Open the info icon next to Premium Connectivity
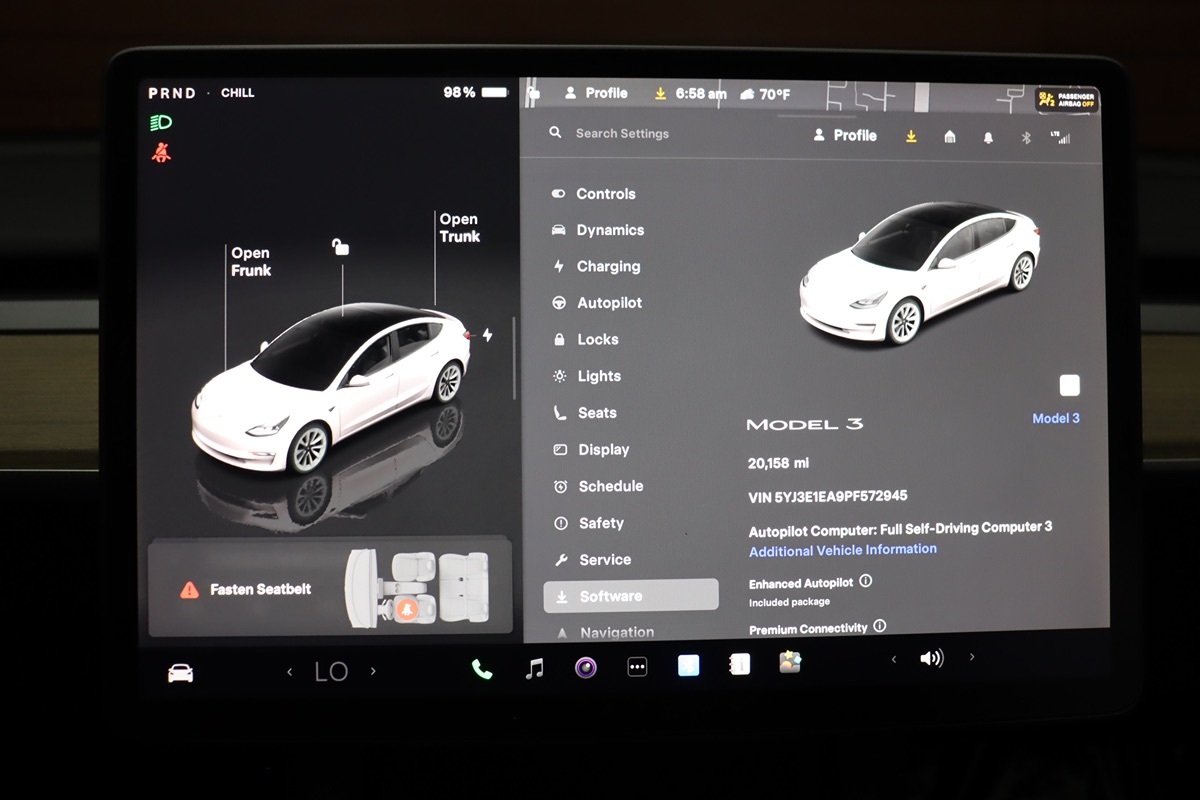The width and height of the screenshot is (1200, 800). [880, 626]
